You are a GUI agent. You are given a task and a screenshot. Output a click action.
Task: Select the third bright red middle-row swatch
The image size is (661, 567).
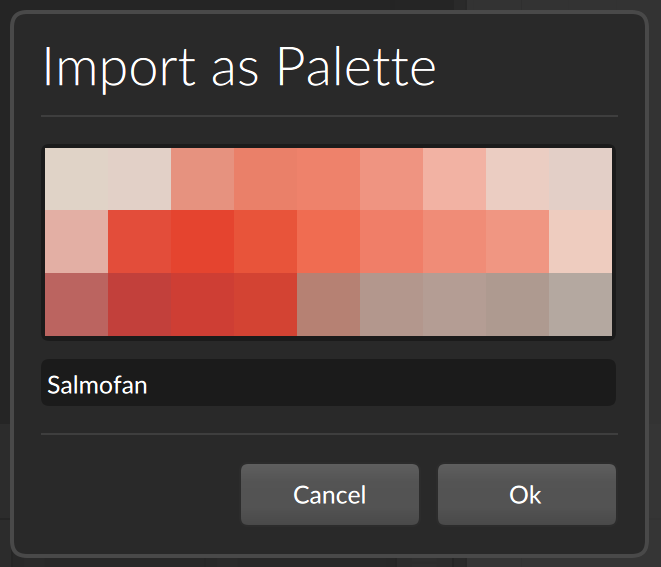tap(202, 241)
